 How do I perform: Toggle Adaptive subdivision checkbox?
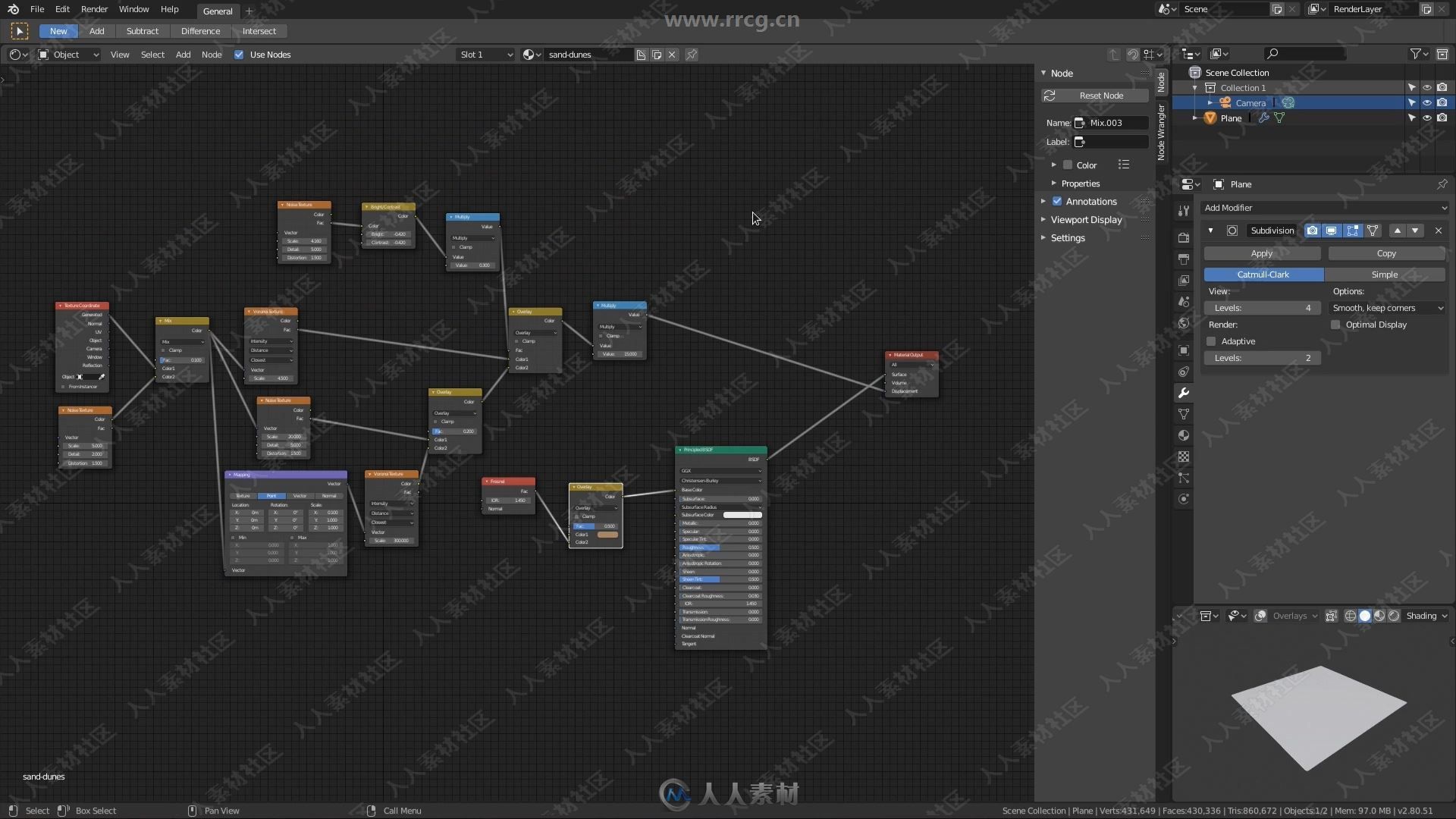(1211, 341)
